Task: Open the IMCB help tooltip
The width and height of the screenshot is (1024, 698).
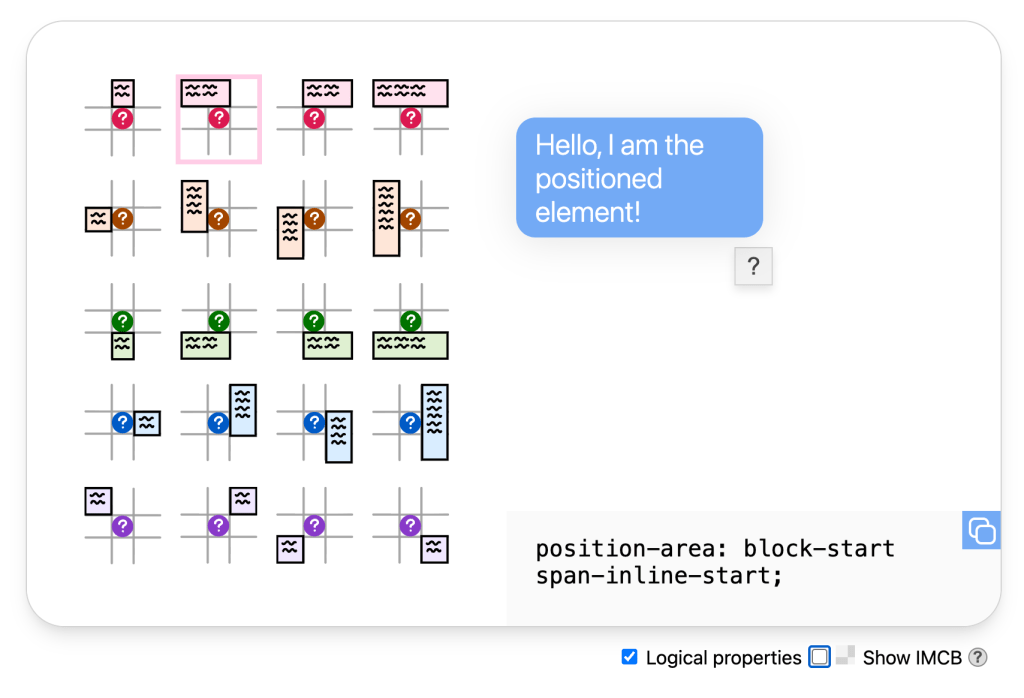Action: click(x=977, y=657)
